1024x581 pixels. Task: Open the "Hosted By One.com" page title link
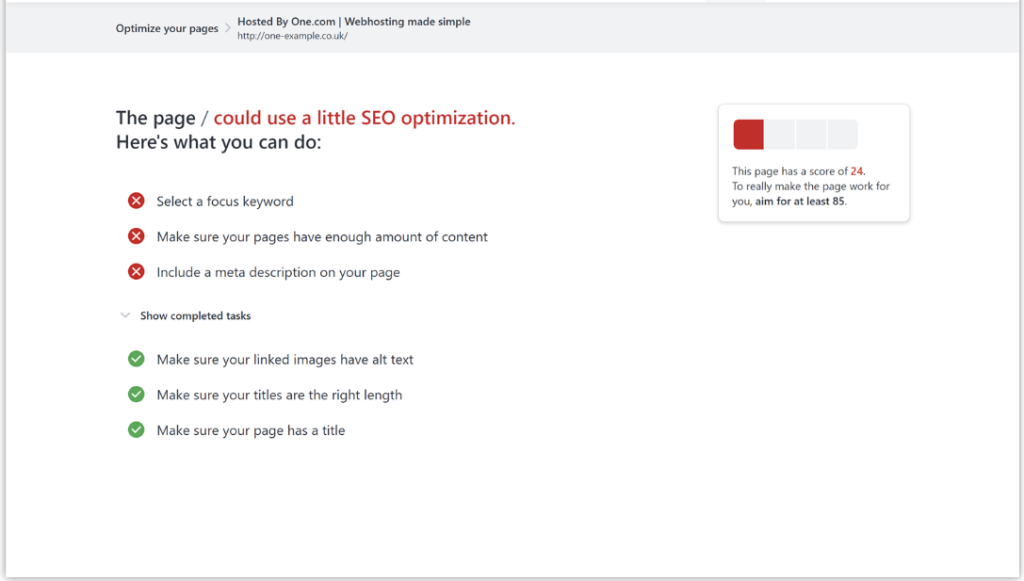coord(352,21)
